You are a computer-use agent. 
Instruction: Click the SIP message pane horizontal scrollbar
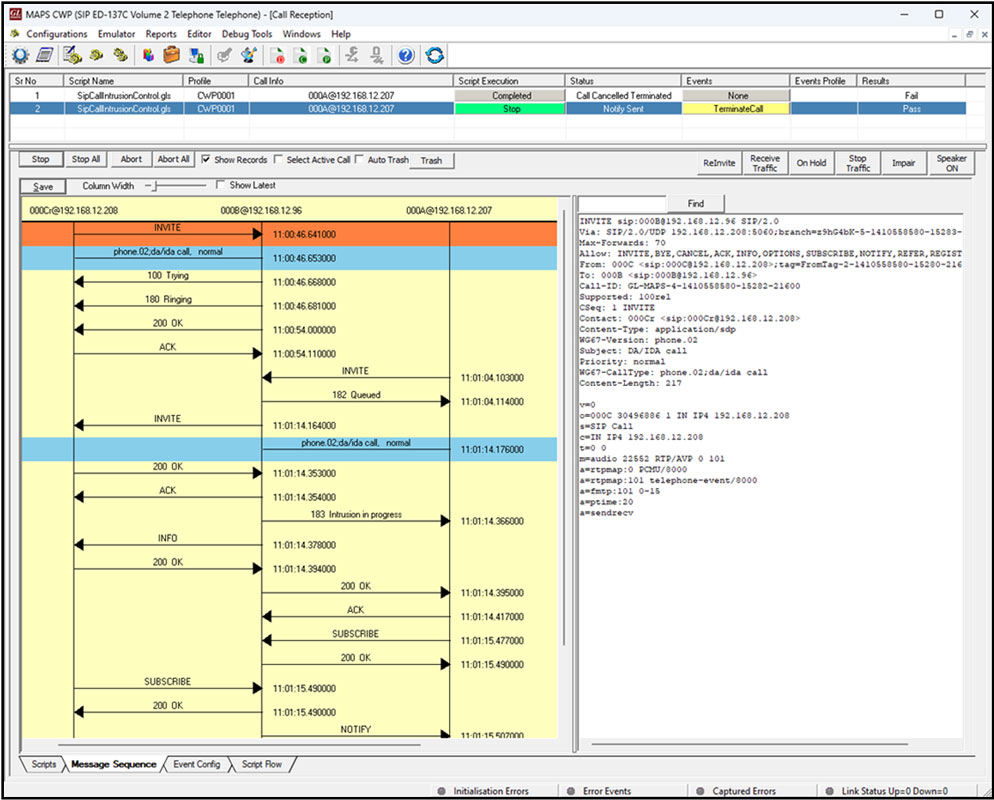tap(750, 744)
